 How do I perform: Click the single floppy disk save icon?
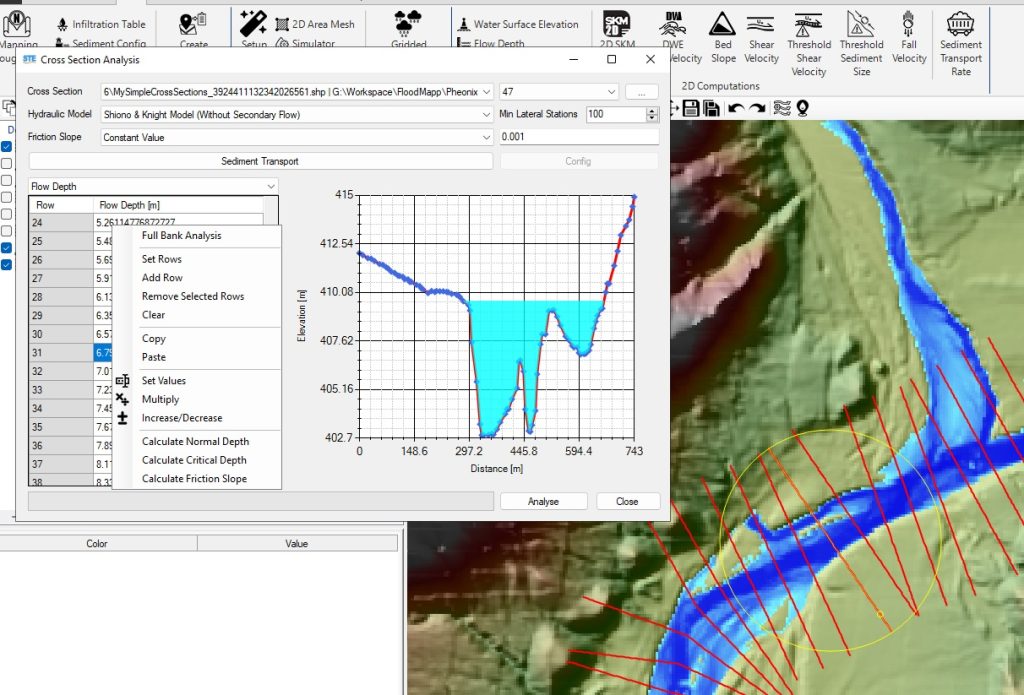pyautogui.click(x=689, y=107)
